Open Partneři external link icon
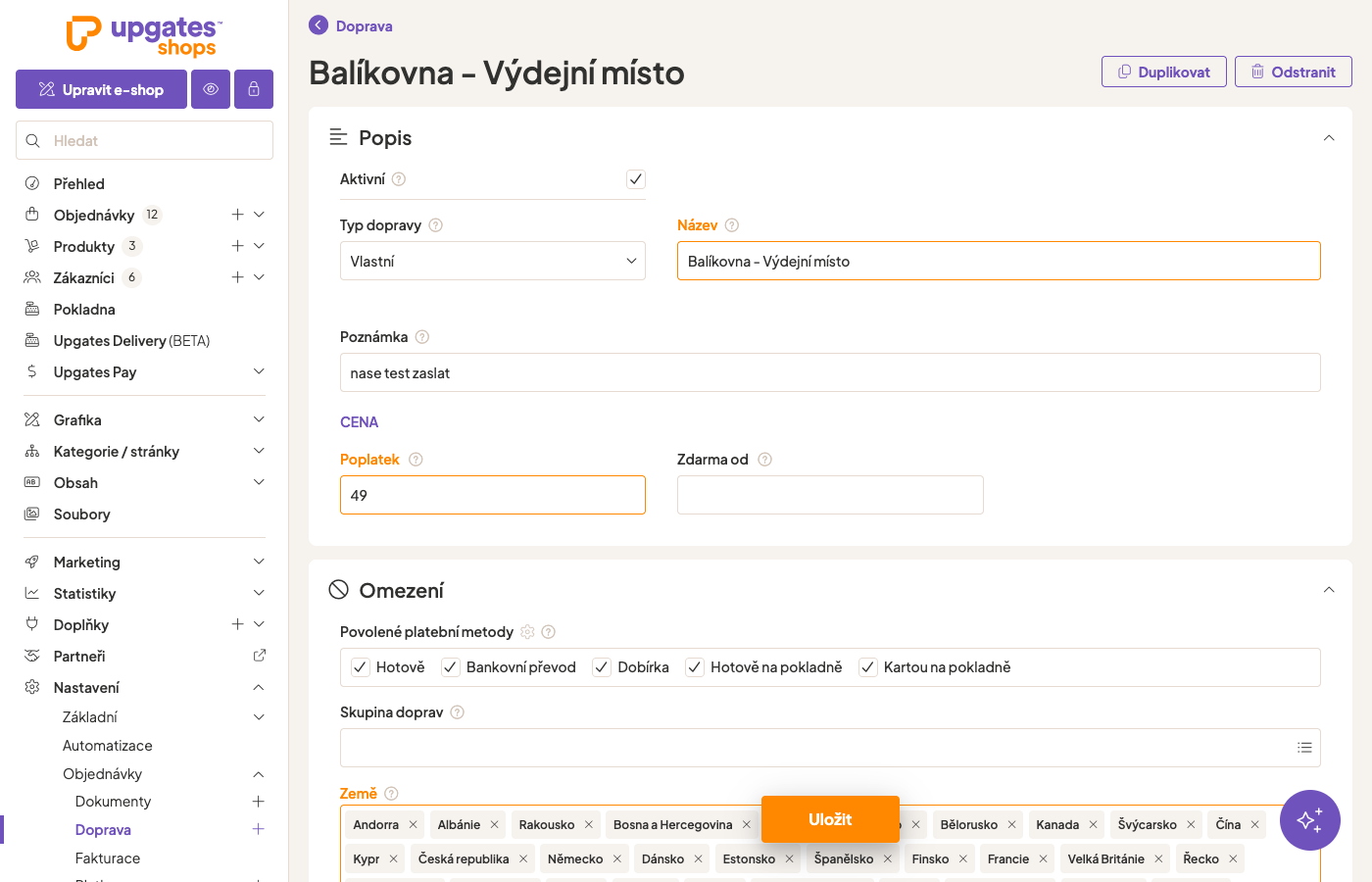This screenshot has width=1372, height=882. coord(259,656)
